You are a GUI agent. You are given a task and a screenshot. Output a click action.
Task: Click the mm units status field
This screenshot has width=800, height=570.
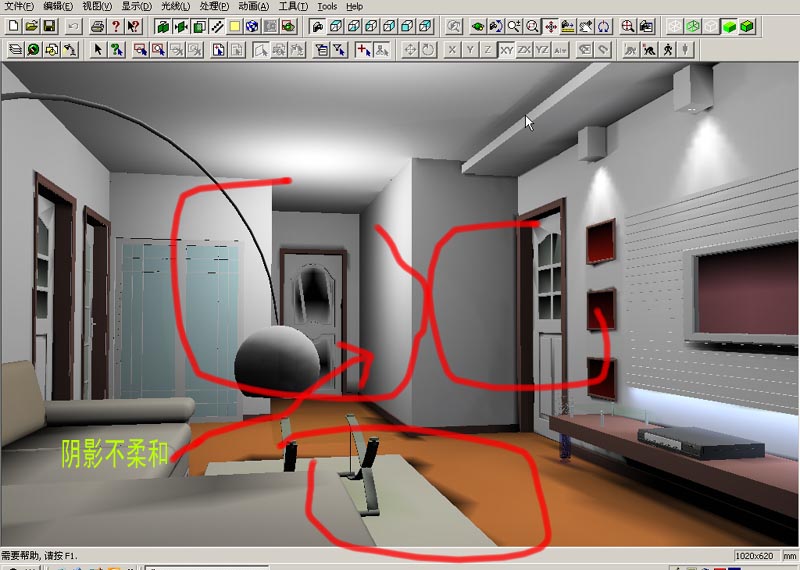[x=790, y=556]
